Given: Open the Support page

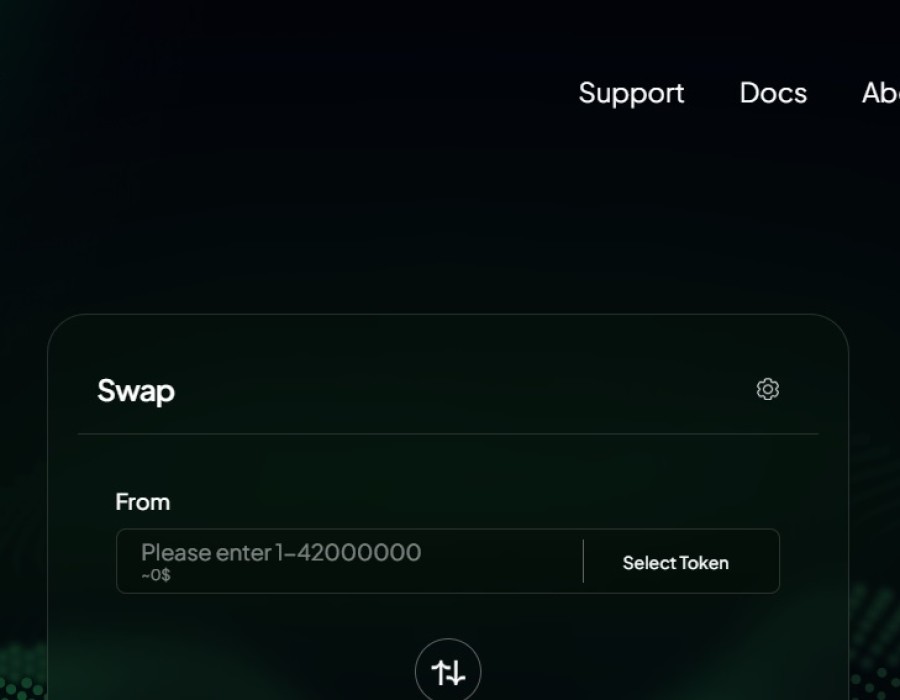Looking at the screenshot, I should click(631, 93).
